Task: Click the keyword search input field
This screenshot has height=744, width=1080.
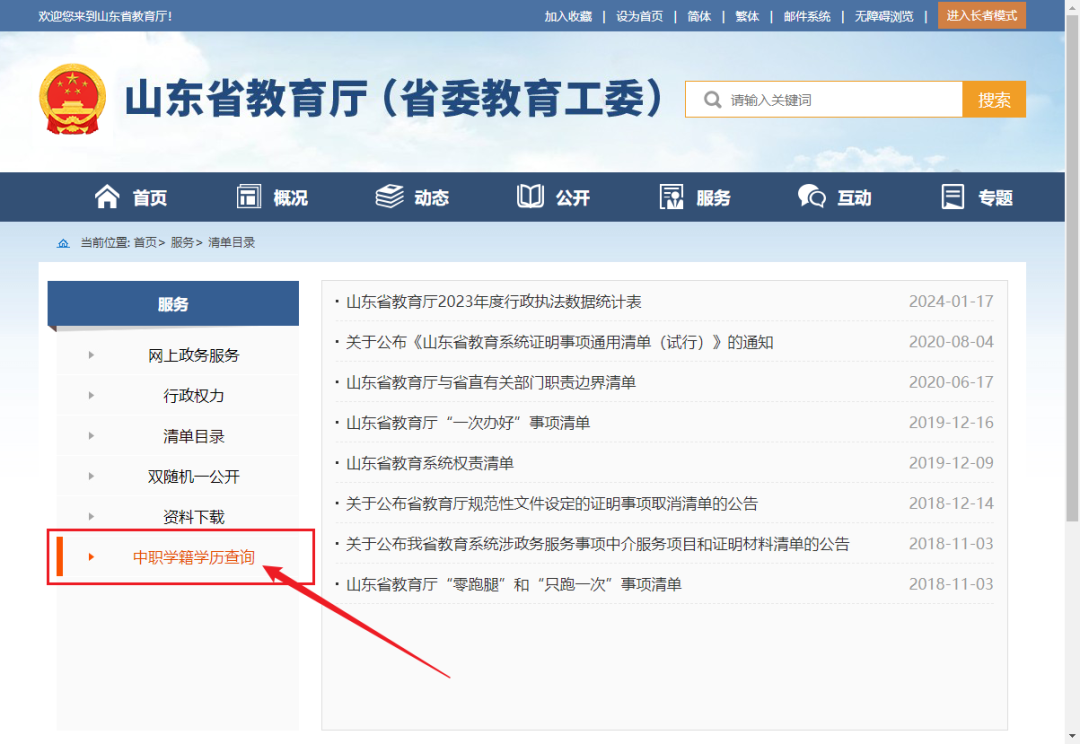Action: 823,99
